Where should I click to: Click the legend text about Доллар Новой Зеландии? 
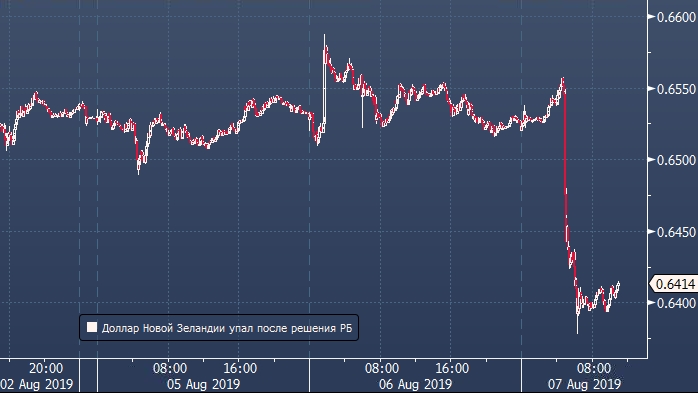coord(227,328)
